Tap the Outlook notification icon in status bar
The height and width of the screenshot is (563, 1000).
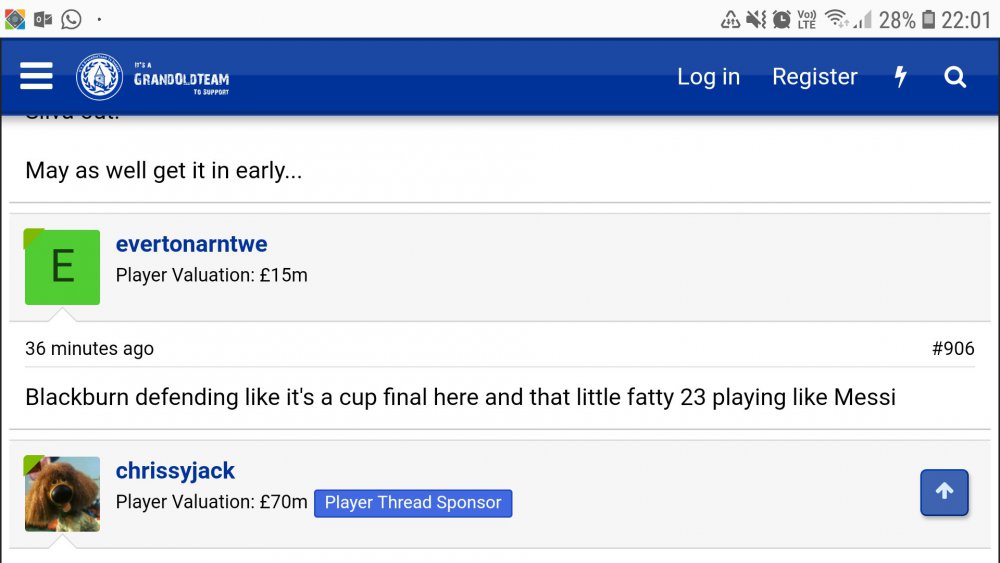tap(43, 19)
